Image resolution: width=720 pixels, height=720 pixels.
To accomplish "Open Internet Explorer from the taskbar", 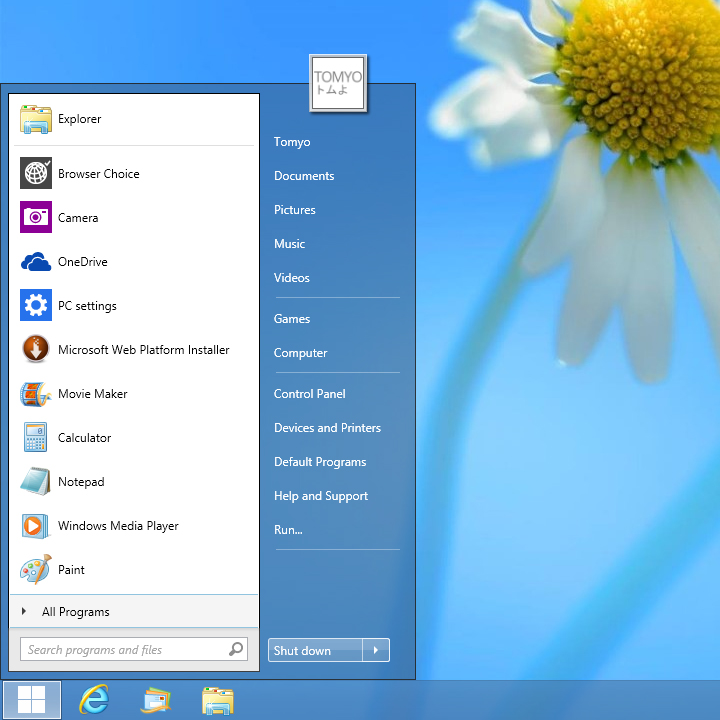I will [94, 700].
